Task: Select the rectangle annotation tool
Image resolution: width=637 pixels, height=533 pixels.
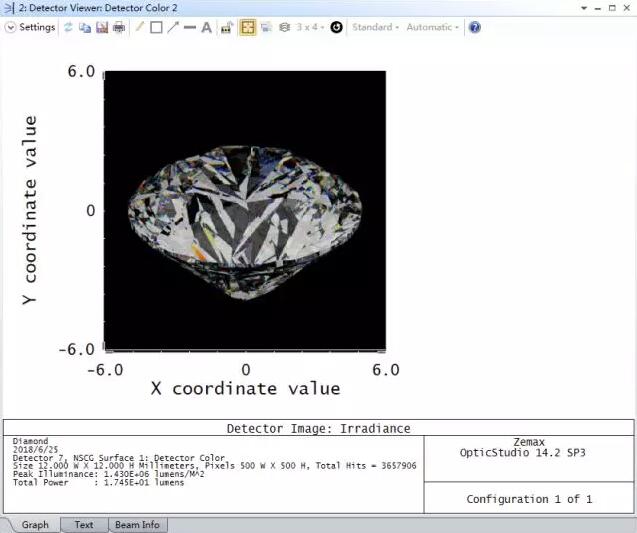Action: (156, 27)
